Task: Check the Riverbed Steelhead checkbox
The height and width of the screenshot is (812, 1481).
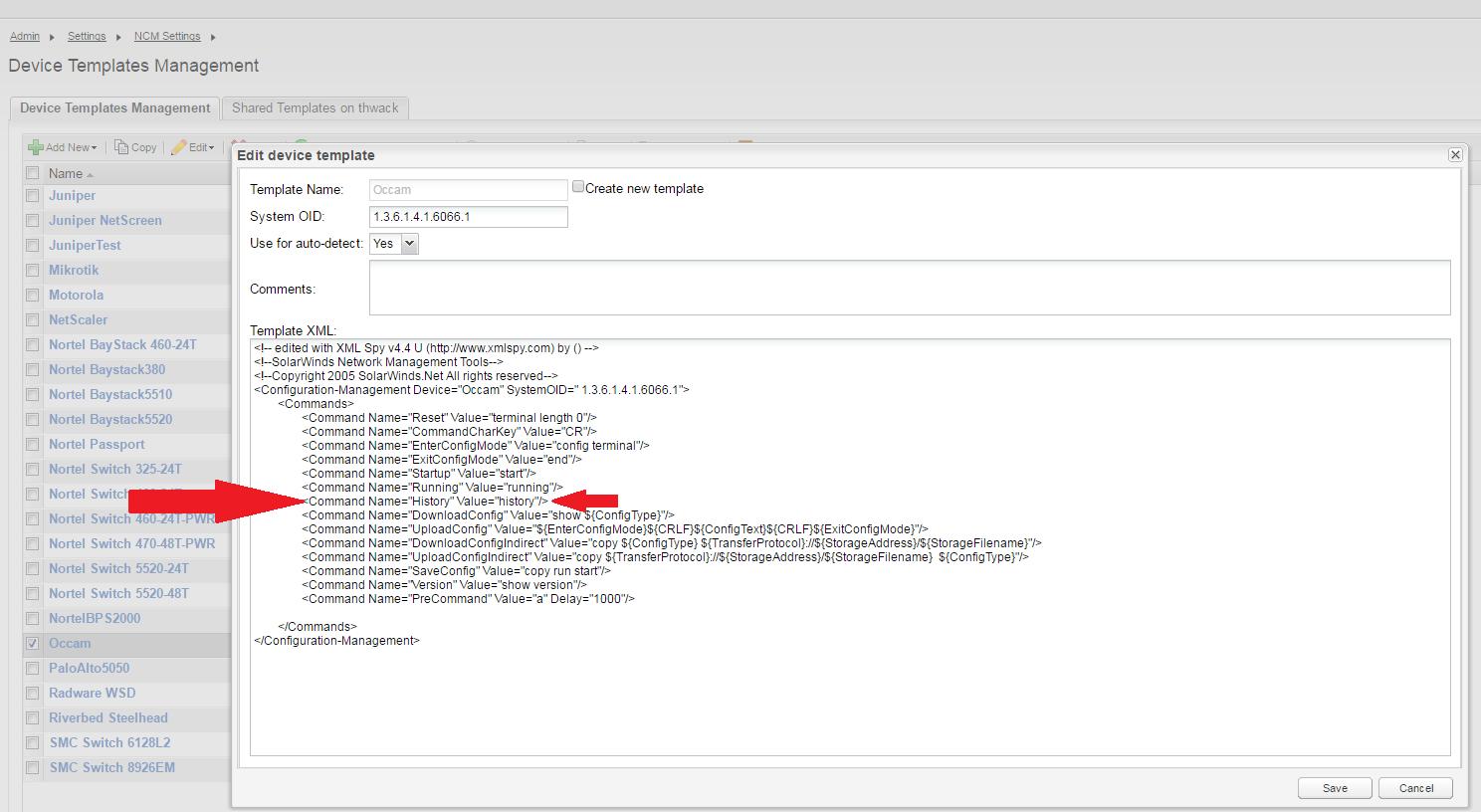Action: (33, 718)
